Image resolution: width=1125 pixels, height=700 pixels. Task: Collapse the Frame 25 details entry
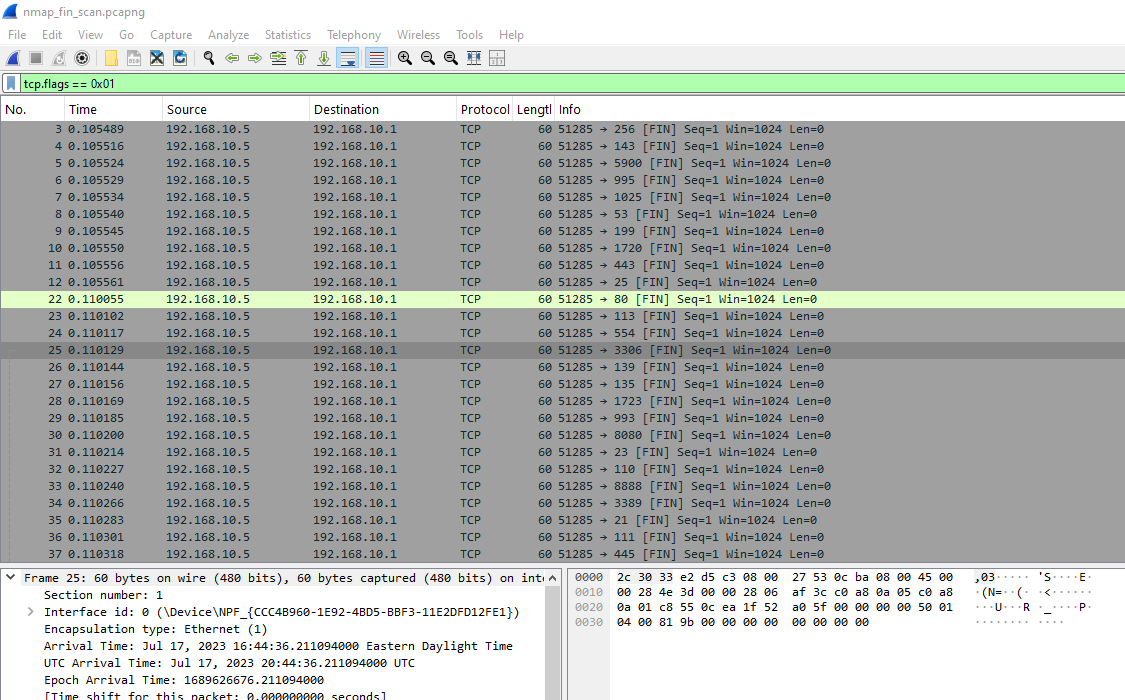click(10, 577)
